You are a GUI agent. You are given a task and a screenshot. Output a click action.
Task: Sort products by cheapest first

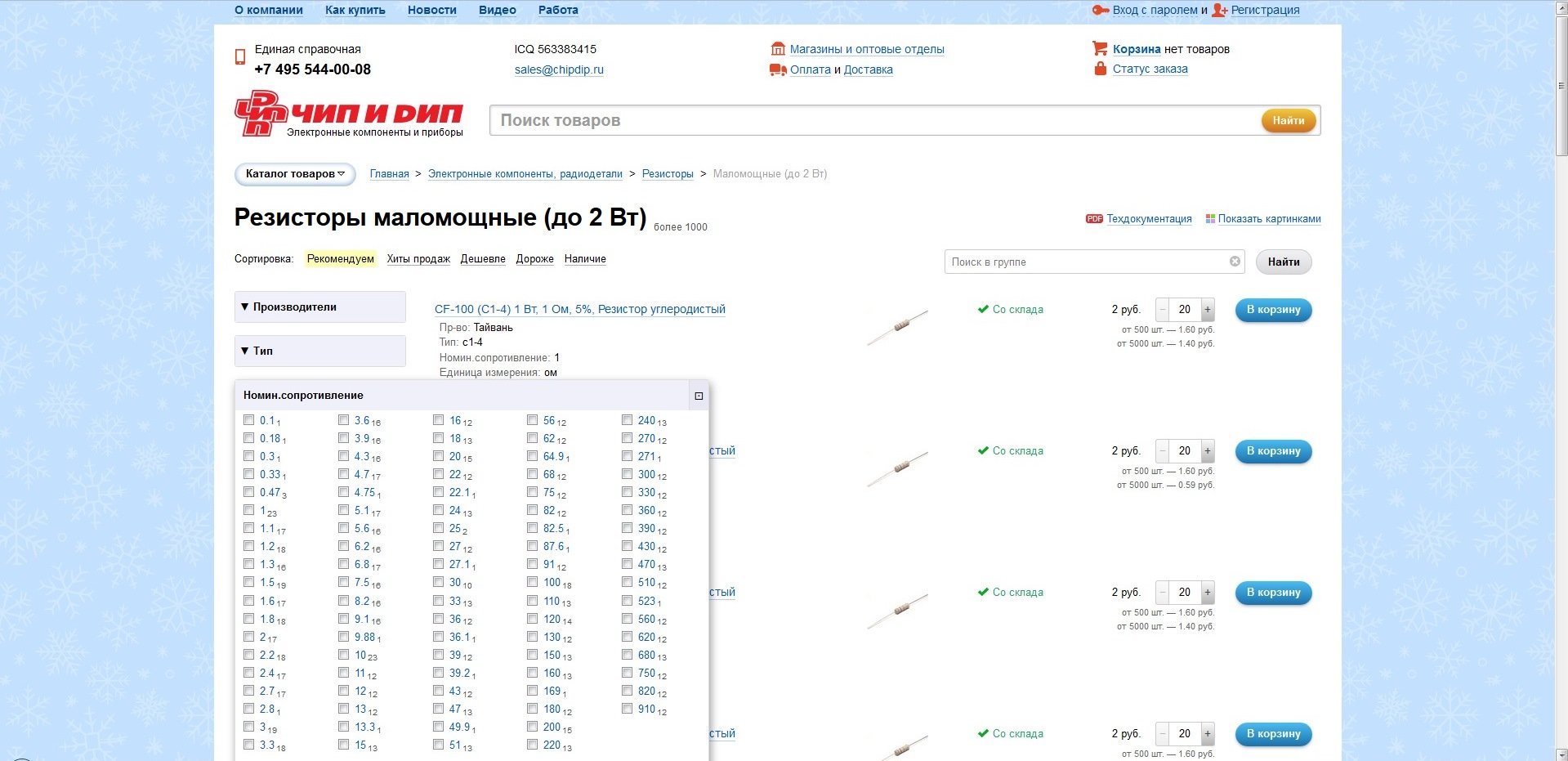[482, 259]
